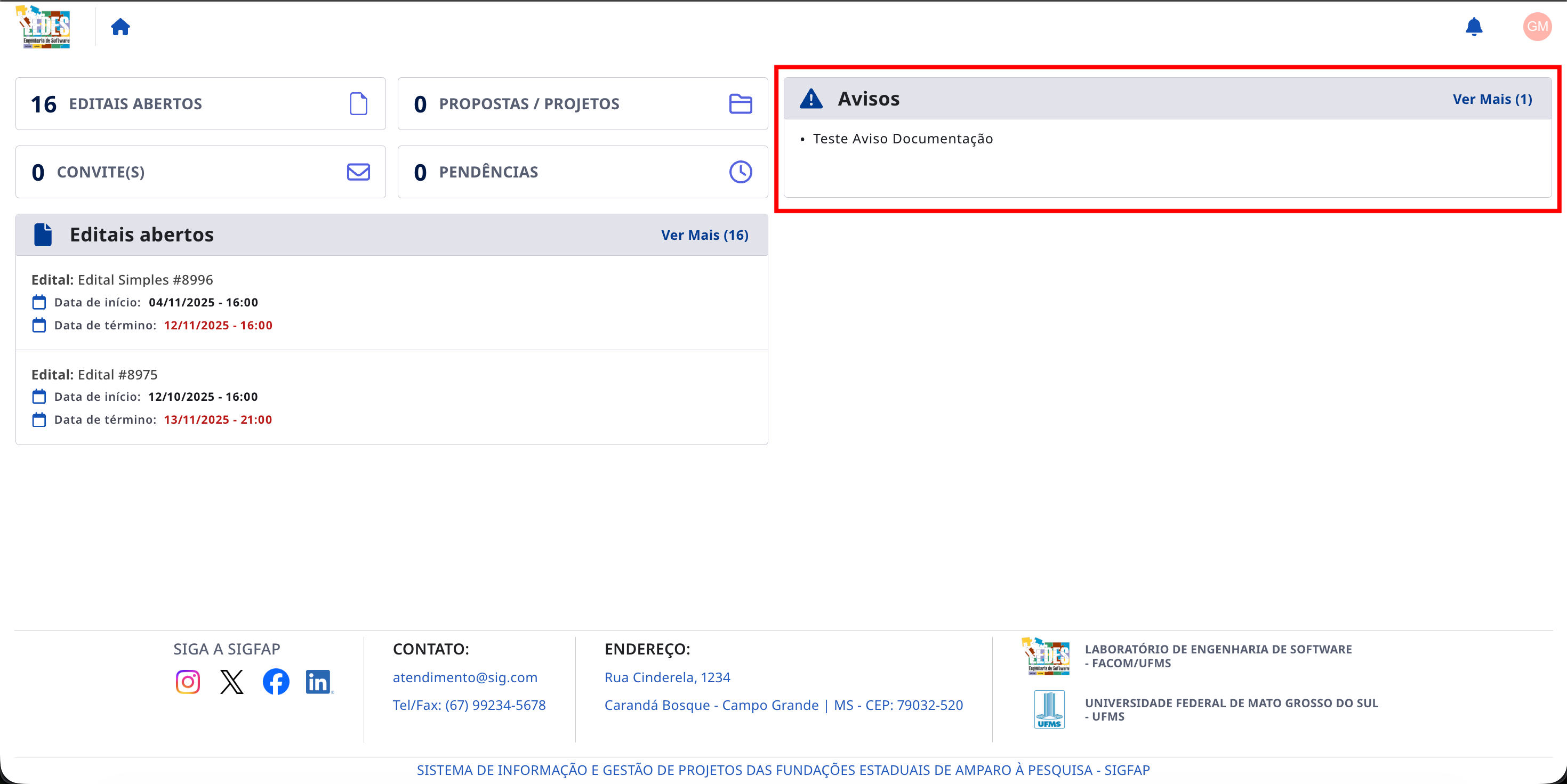Click the SEDES logo in the header
Viewport: 1567px width, 784px height.
(x=43, y=26)
